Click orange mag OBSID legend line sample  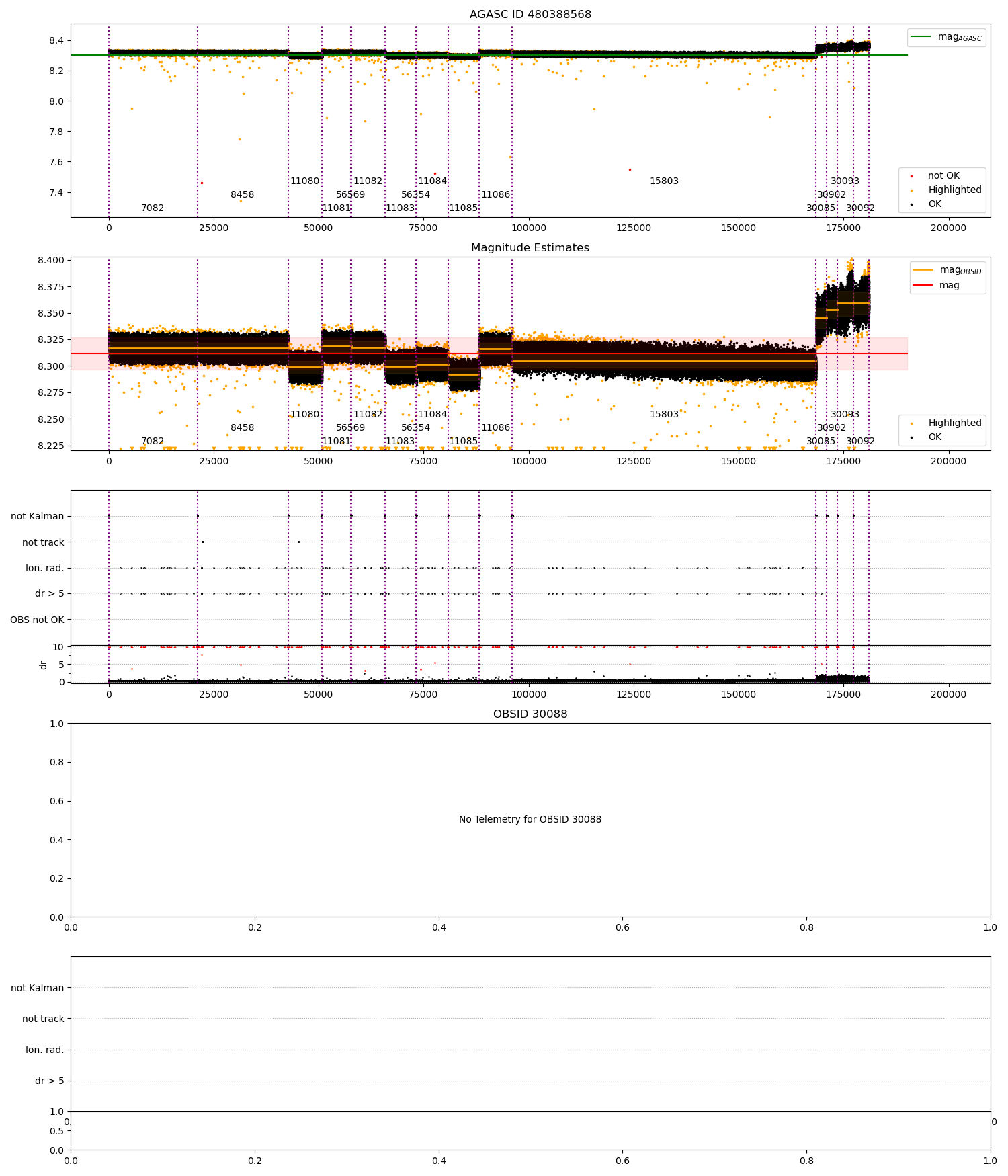[923, 269]
